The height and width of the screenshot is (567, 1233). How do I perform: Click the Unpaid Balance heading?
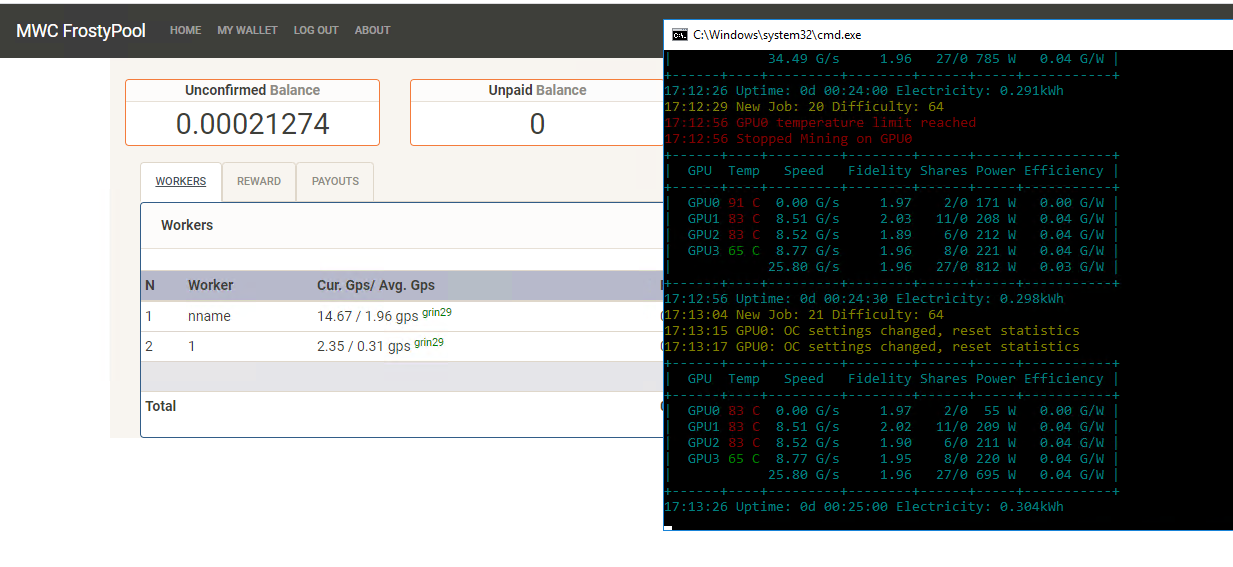[x=537, y=90]
